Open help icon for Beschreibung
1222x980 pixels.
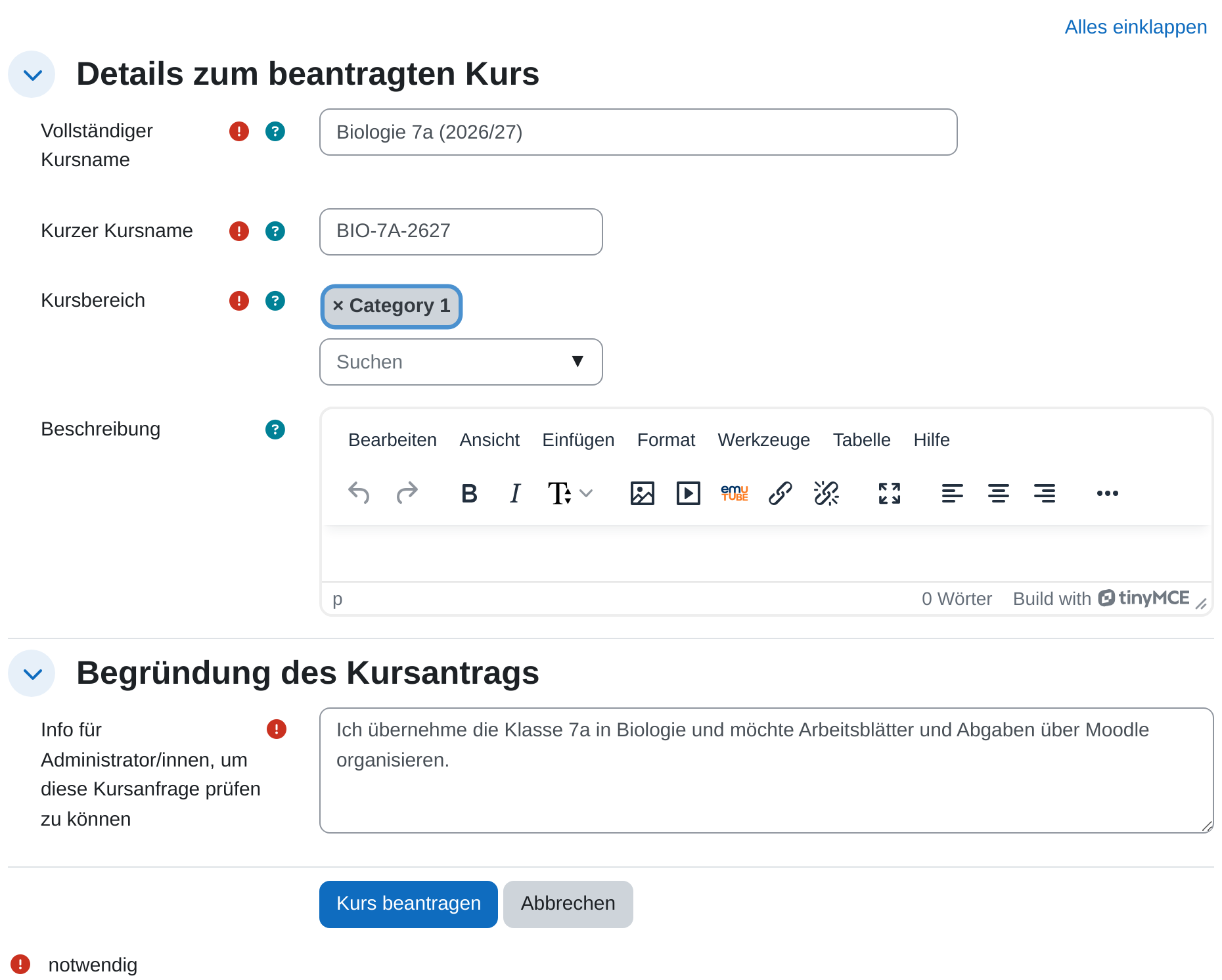(x=275, y=430)
